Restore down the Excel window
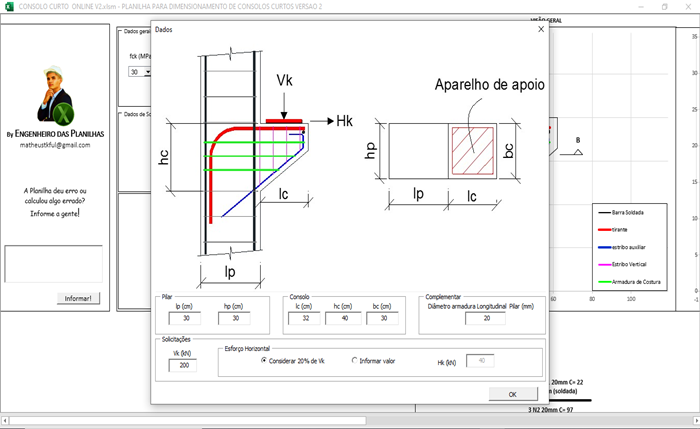 pyautogui.click(x=665, y=6)
